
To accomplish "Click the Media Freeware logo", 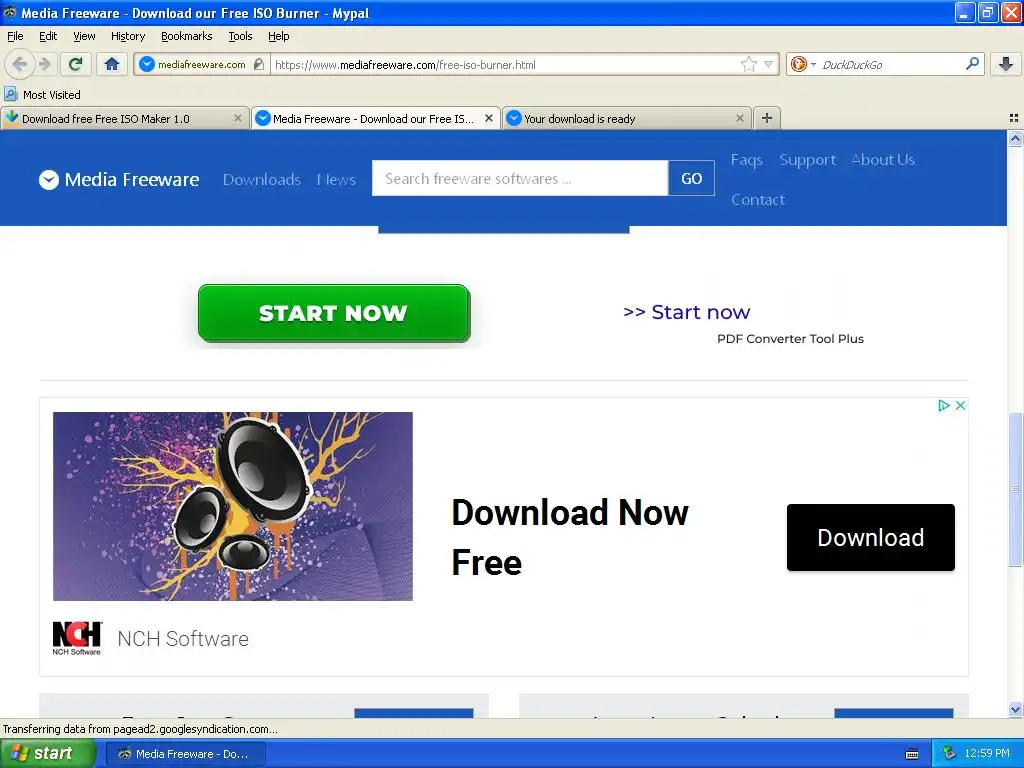I will (119, 180).
